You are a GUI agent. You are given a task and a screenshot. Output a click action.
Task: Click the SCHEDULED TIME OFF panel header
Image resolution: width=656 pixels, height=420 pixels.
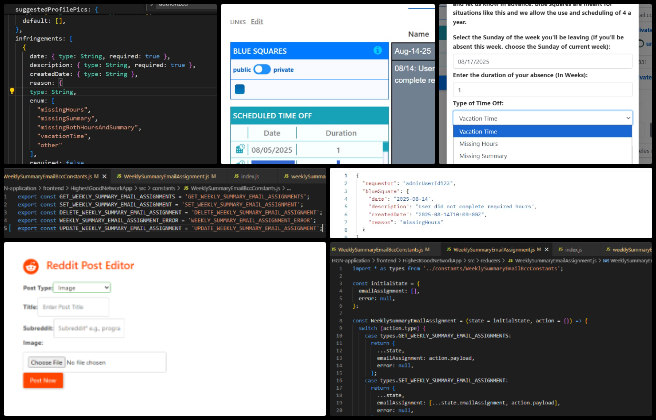(309, 115)
